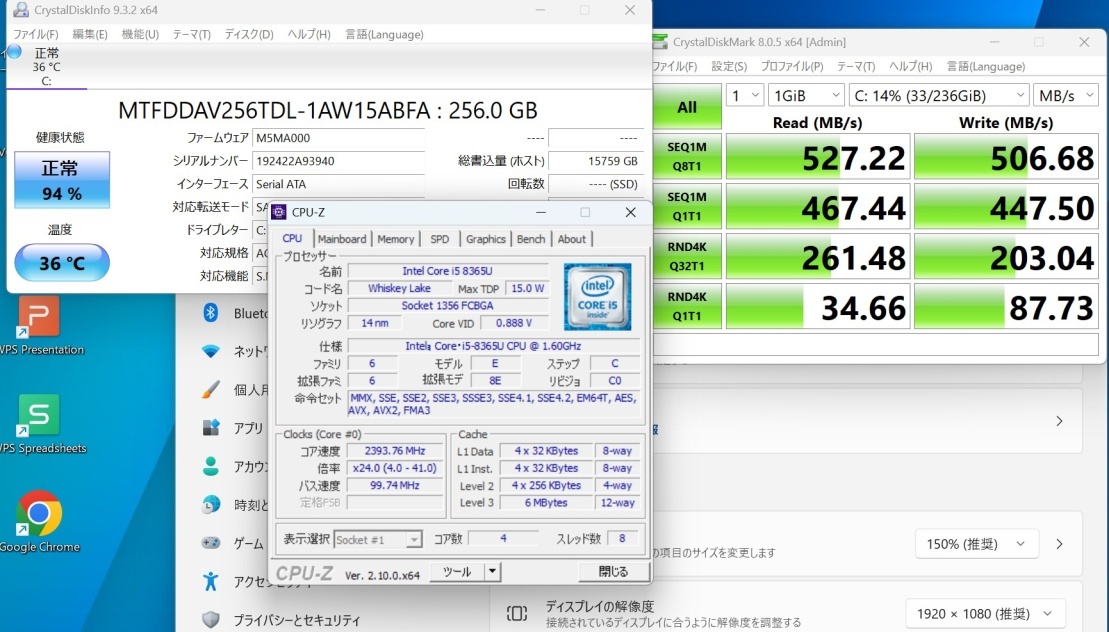Click the personalization paintbrush icon in Settings
Screen dimensions: 1109x632
[x=211, y=390]
